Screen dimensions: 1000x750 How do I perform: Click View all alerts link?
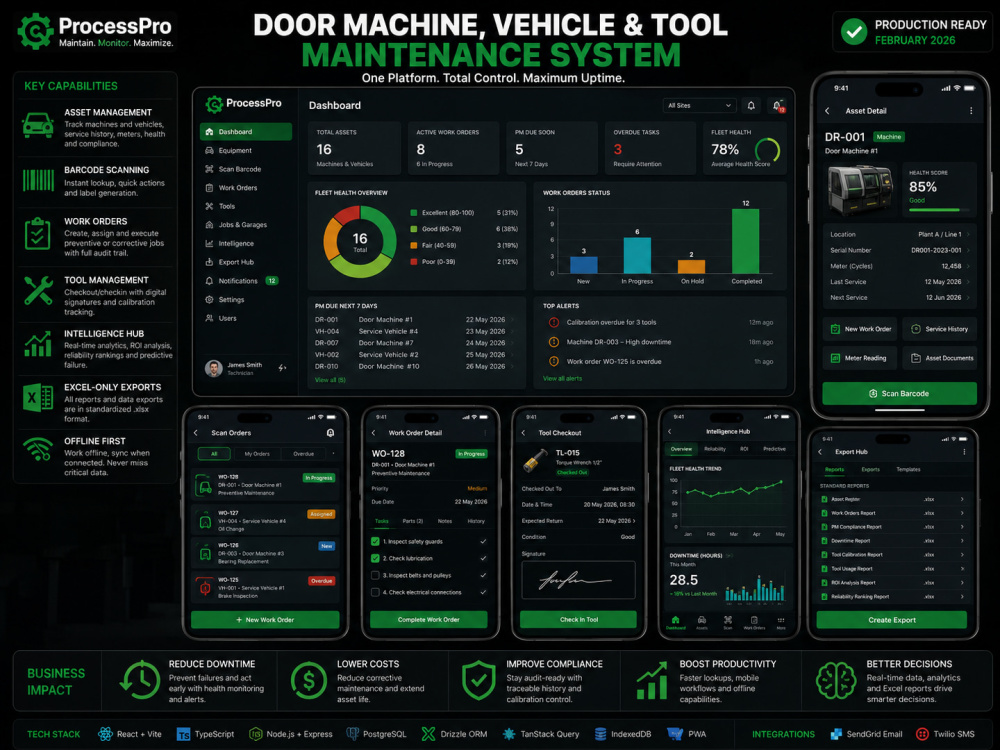[x=562, y=378]
